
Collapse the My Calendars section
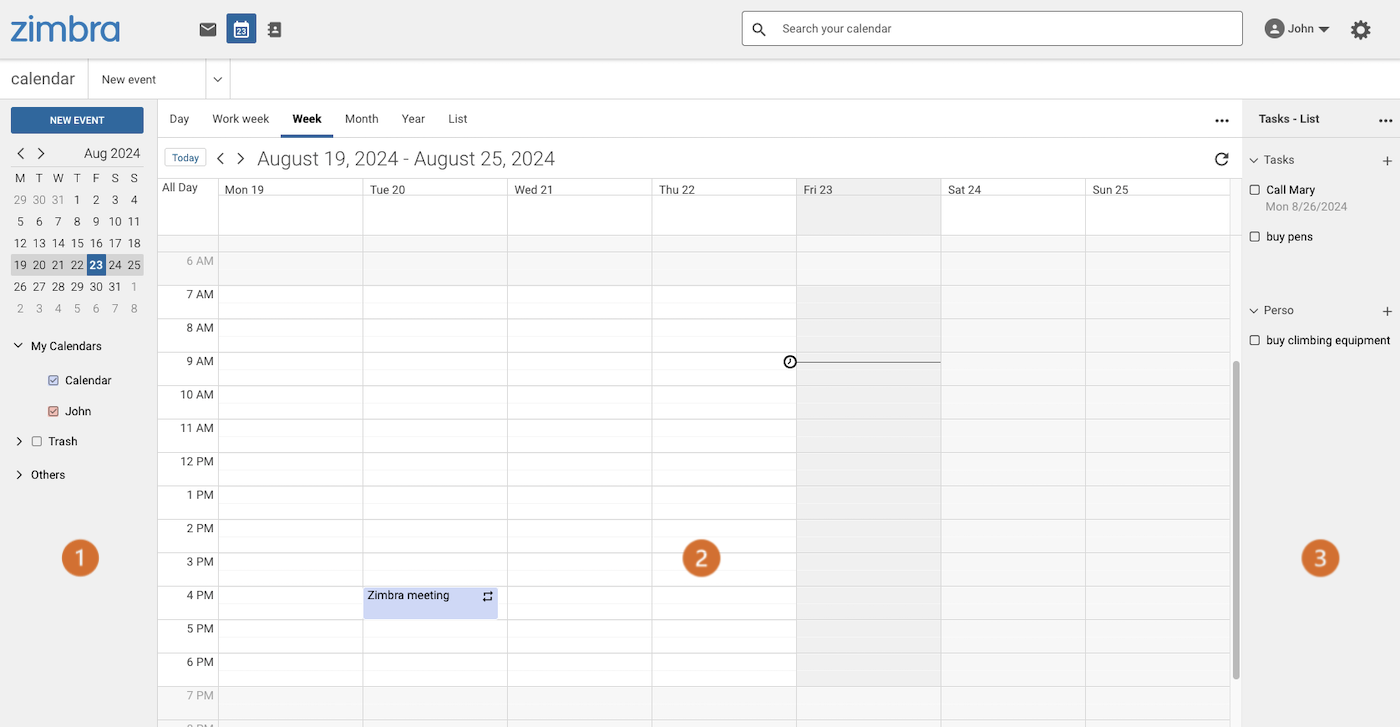point(17,345)
